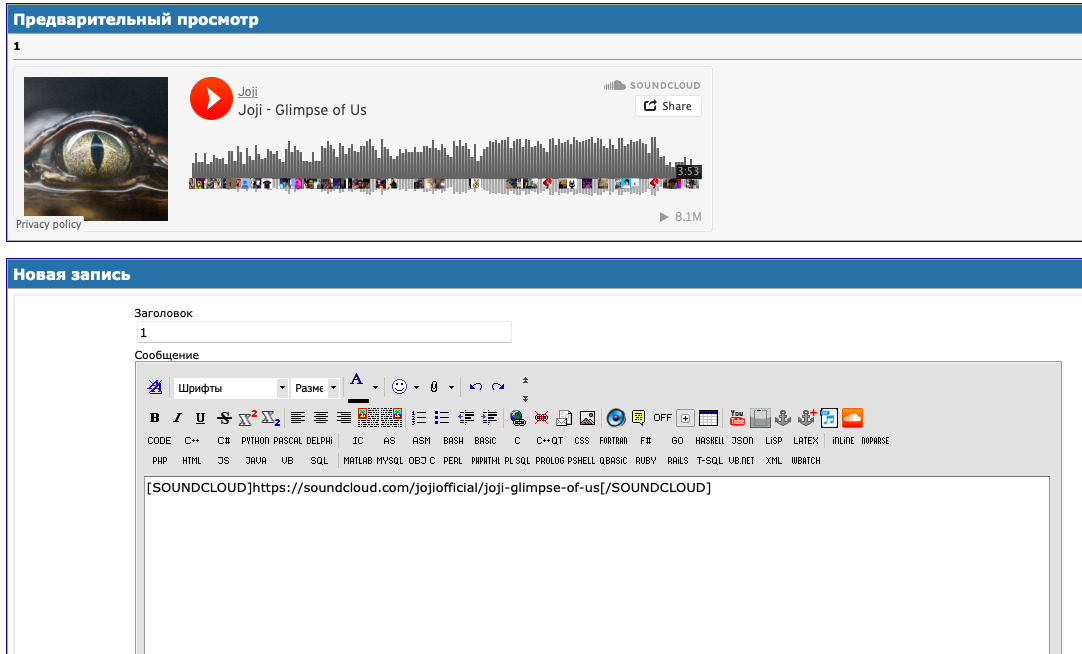The image size is (1082, 654).
Task: Click inside the message text area
Action: click(x=597, y=566)
